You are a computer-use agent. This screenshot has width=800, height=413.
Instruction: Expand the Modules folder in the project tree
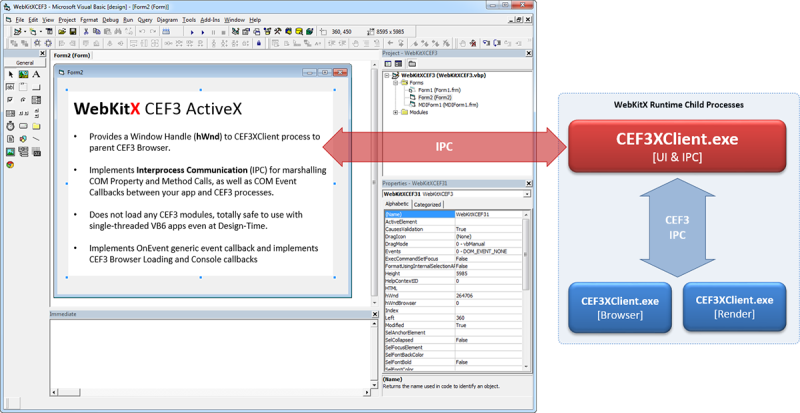point(396,112)
